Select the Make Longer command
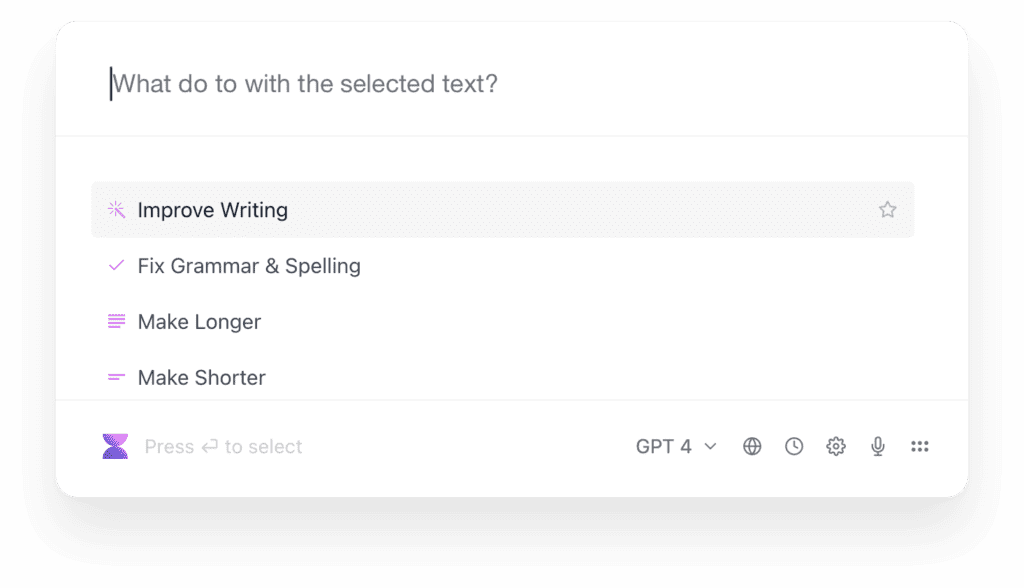1024x588 pixels. [x=199, y=321]
